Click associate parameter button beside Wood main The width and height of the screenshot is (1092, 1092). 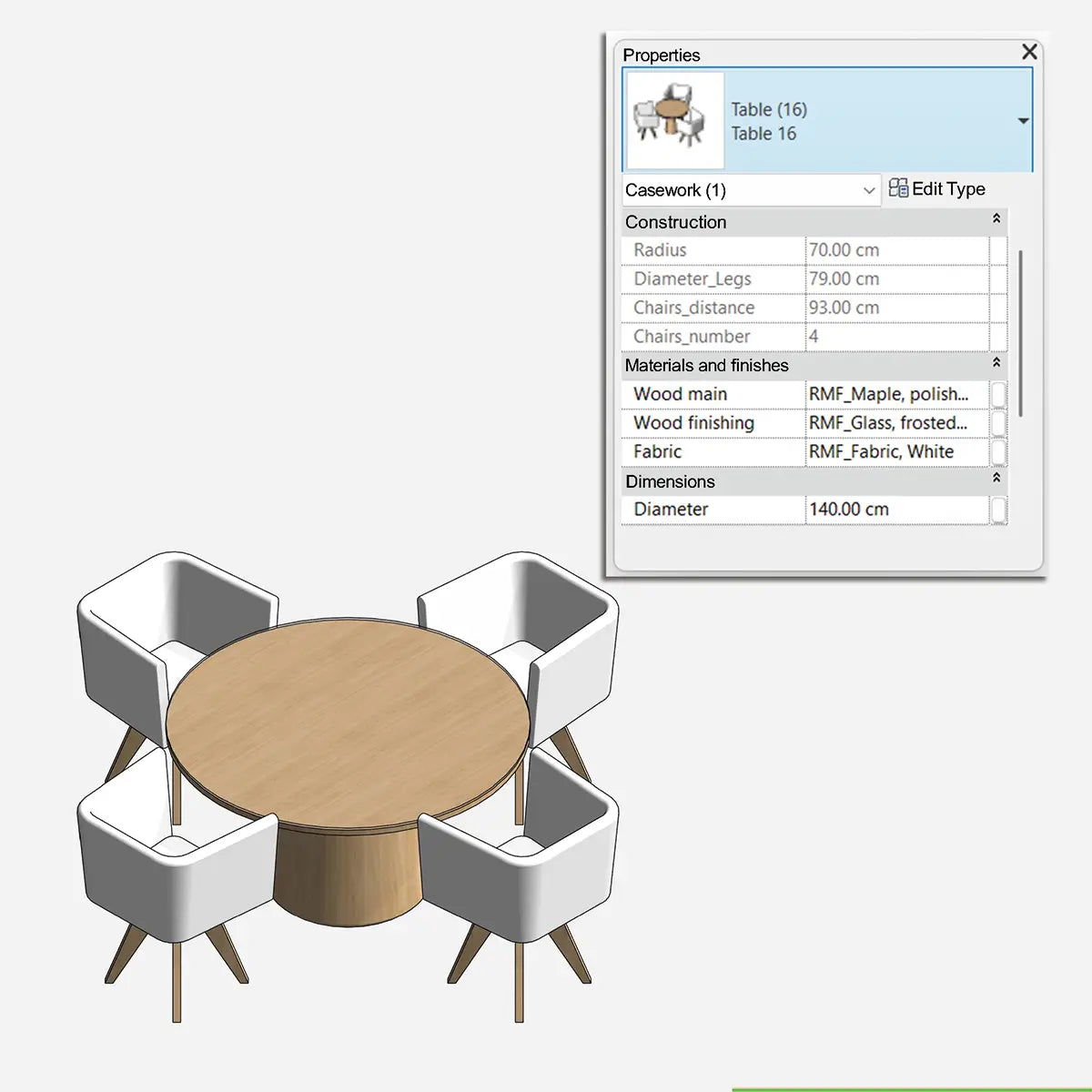998,394
